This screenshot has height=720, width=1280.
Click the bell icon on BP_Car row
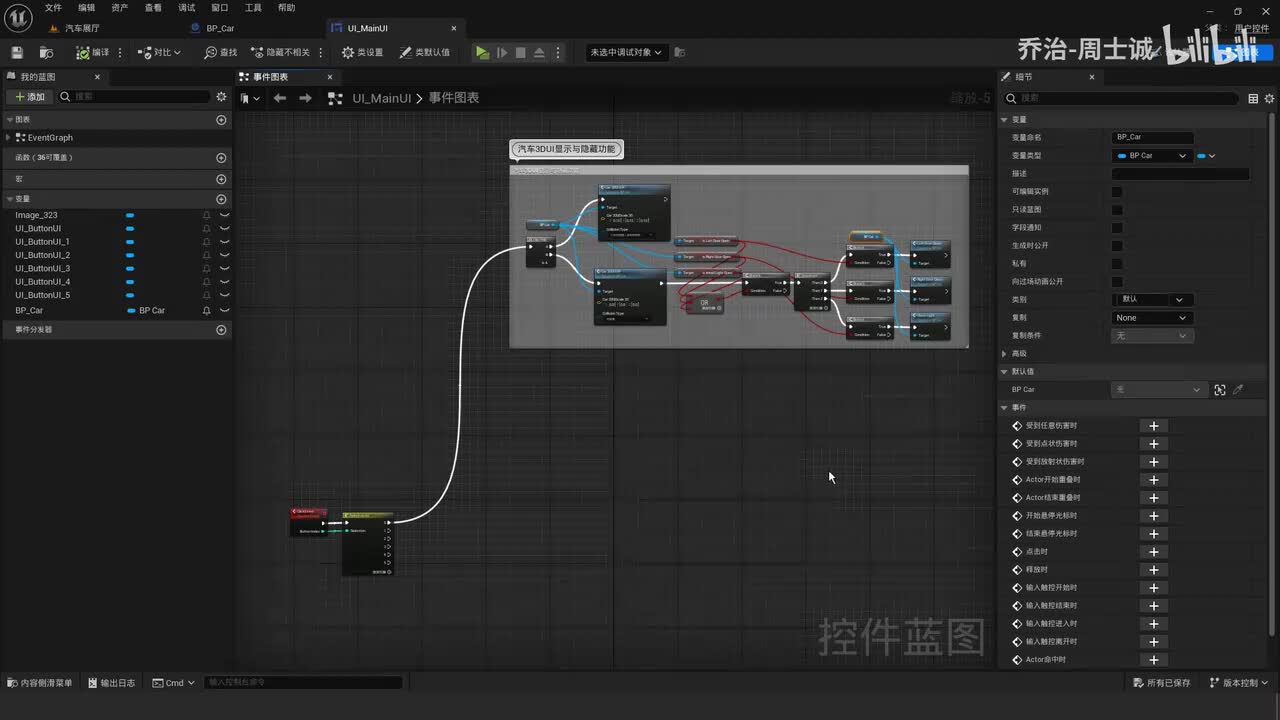click(x=207, y=311)
